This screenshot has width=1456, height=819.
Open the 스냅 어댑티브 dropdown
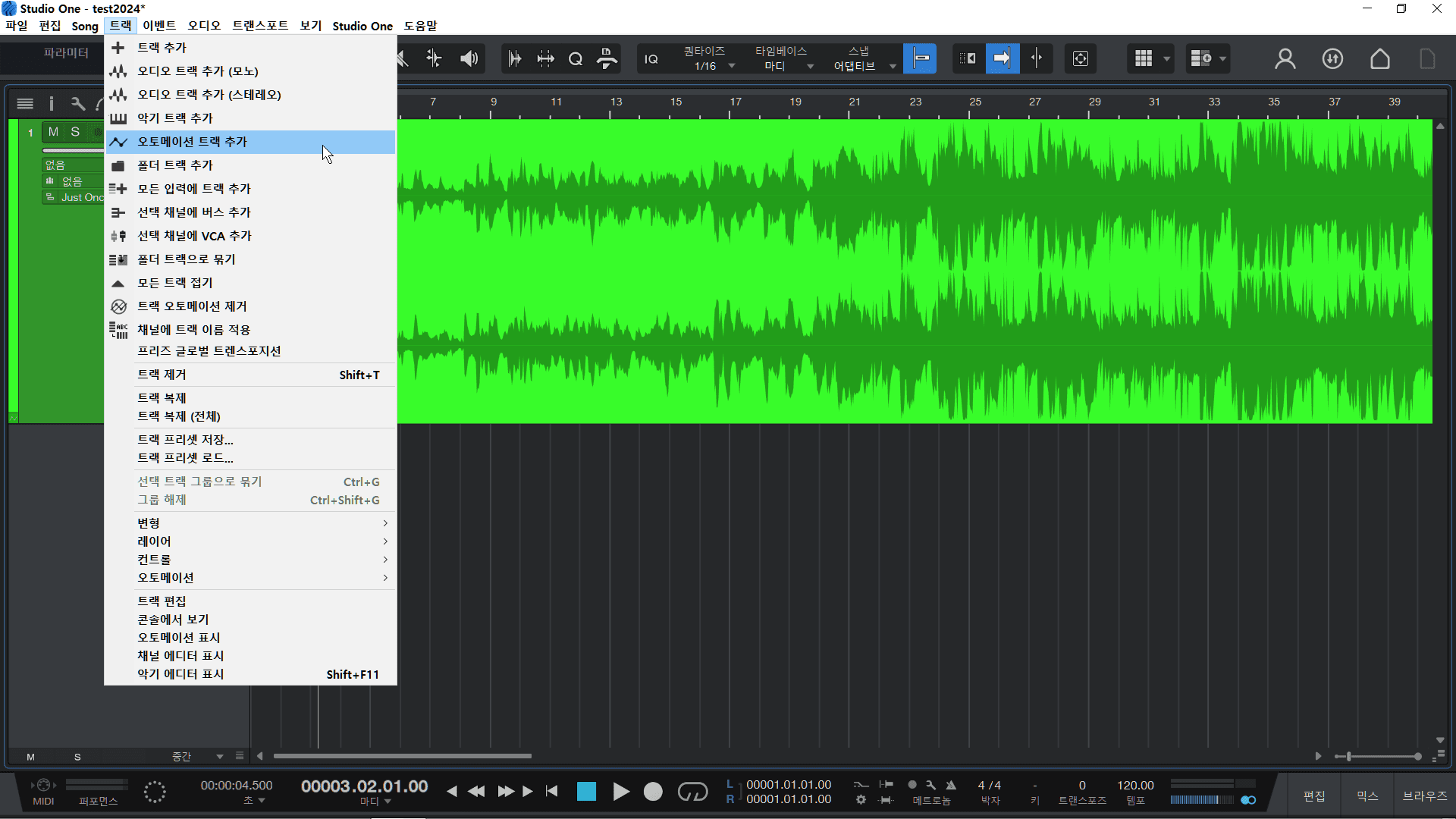pyautogui.click(x=893, y=65)
